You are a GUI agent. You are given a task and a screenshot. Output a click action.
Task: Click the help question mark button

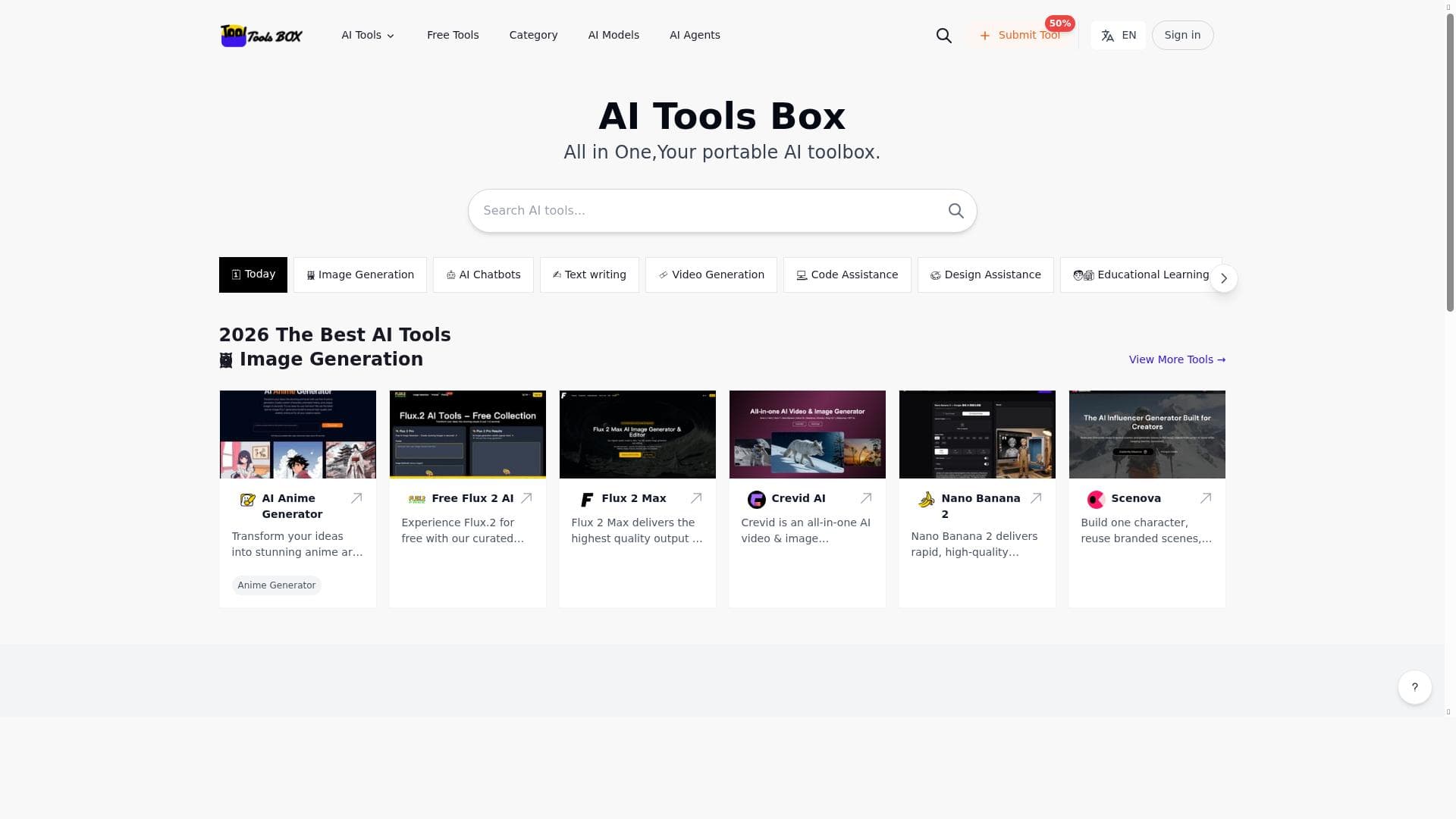click(x=1414, y=687)
